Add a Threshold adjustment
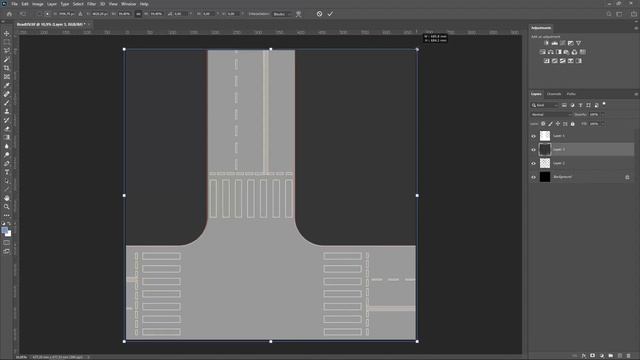 coord(562,61)
